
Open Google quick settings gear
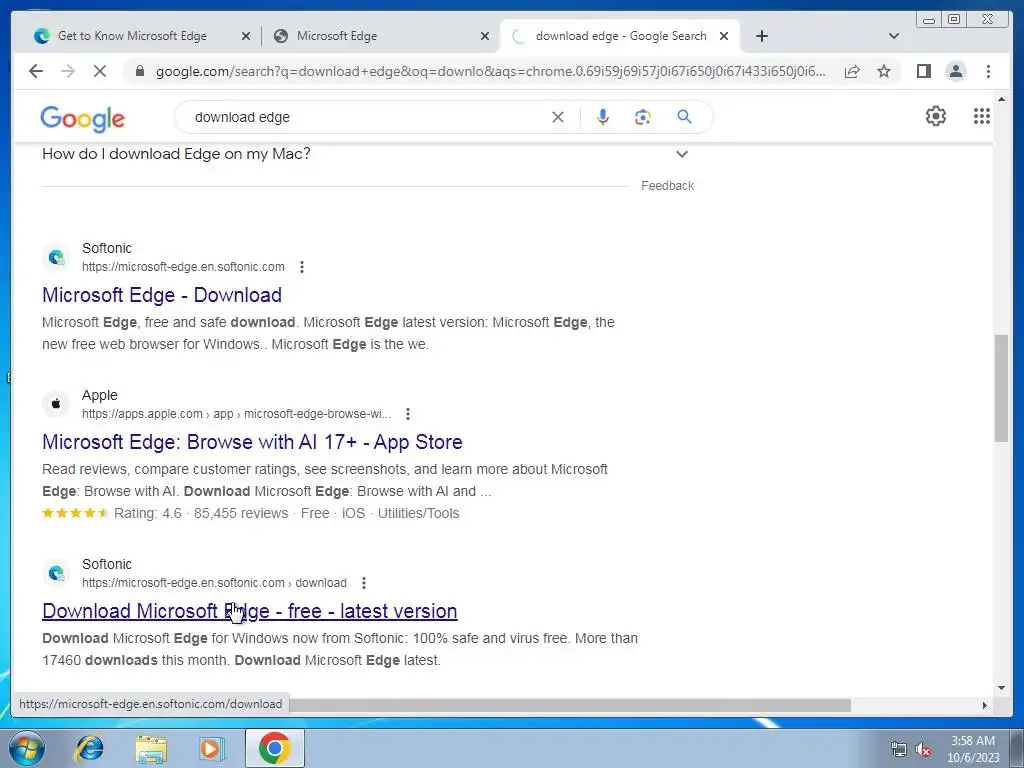[x=936, y=116]
